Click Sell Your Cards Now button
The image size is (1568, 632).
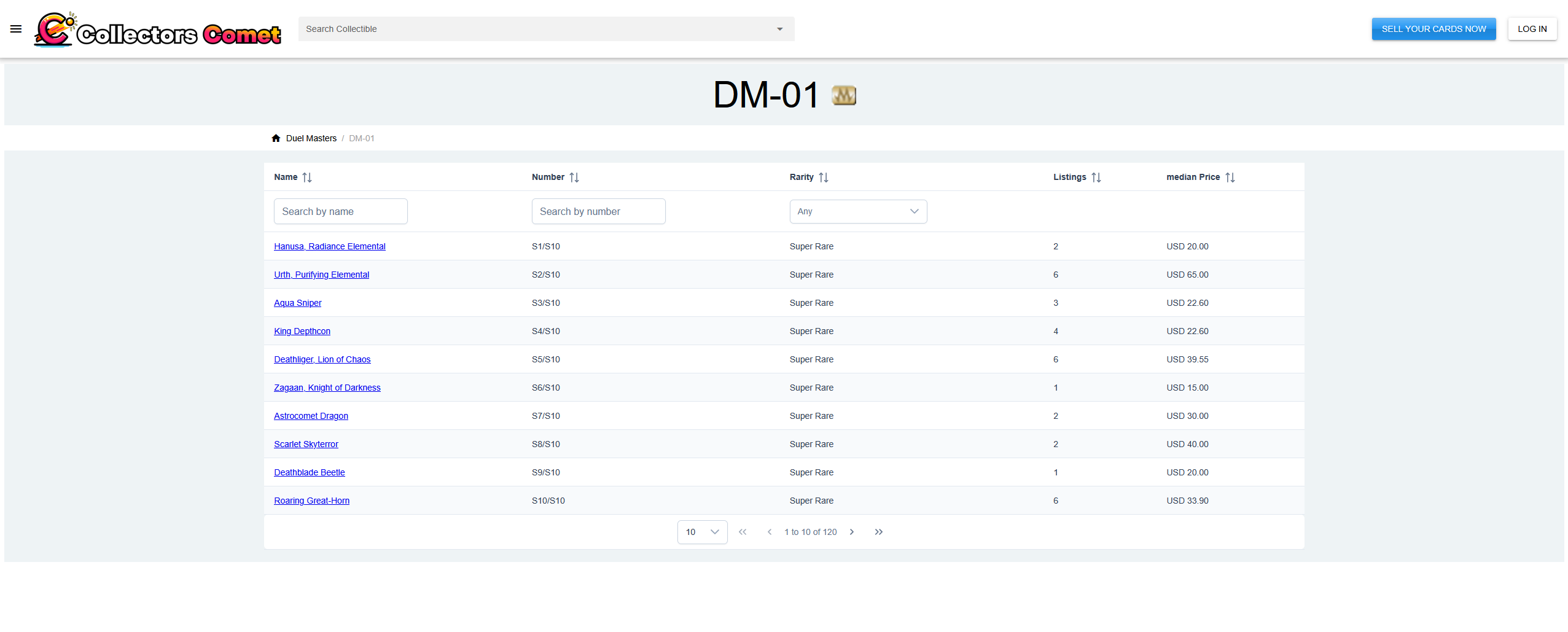(x=1433, y=29)
